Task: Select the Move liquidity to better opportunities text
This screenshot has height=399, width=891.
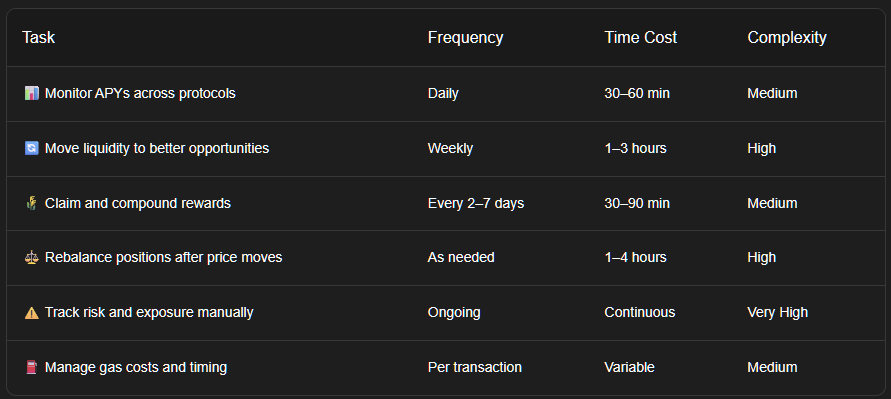Action: point(157,148)
